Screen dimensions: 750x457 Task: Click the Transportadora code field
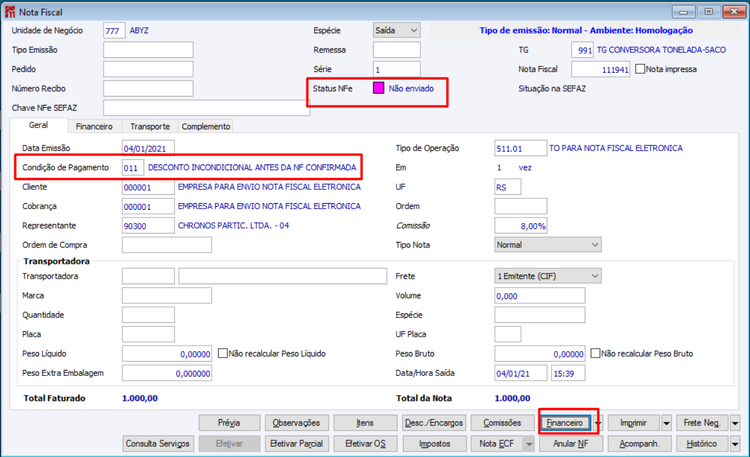pyautogui.click(x=148, y=276)
